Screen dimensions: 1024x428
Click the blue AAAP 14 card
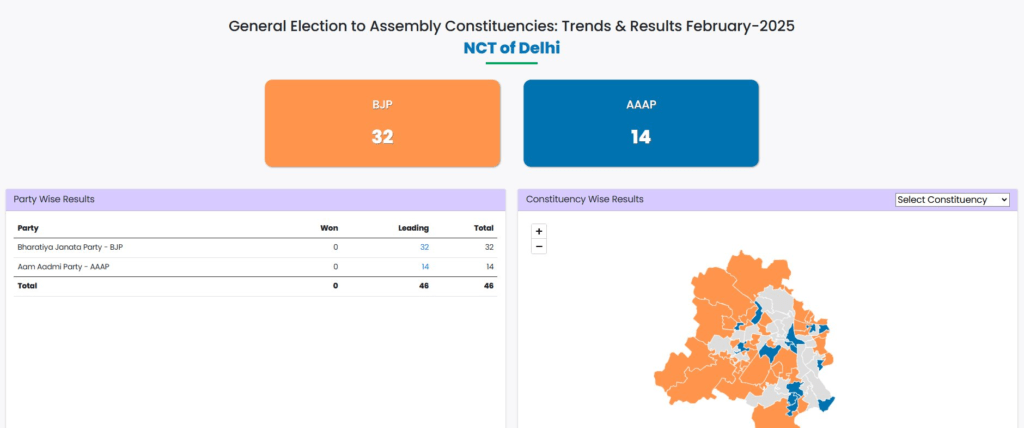coord(641,123)
